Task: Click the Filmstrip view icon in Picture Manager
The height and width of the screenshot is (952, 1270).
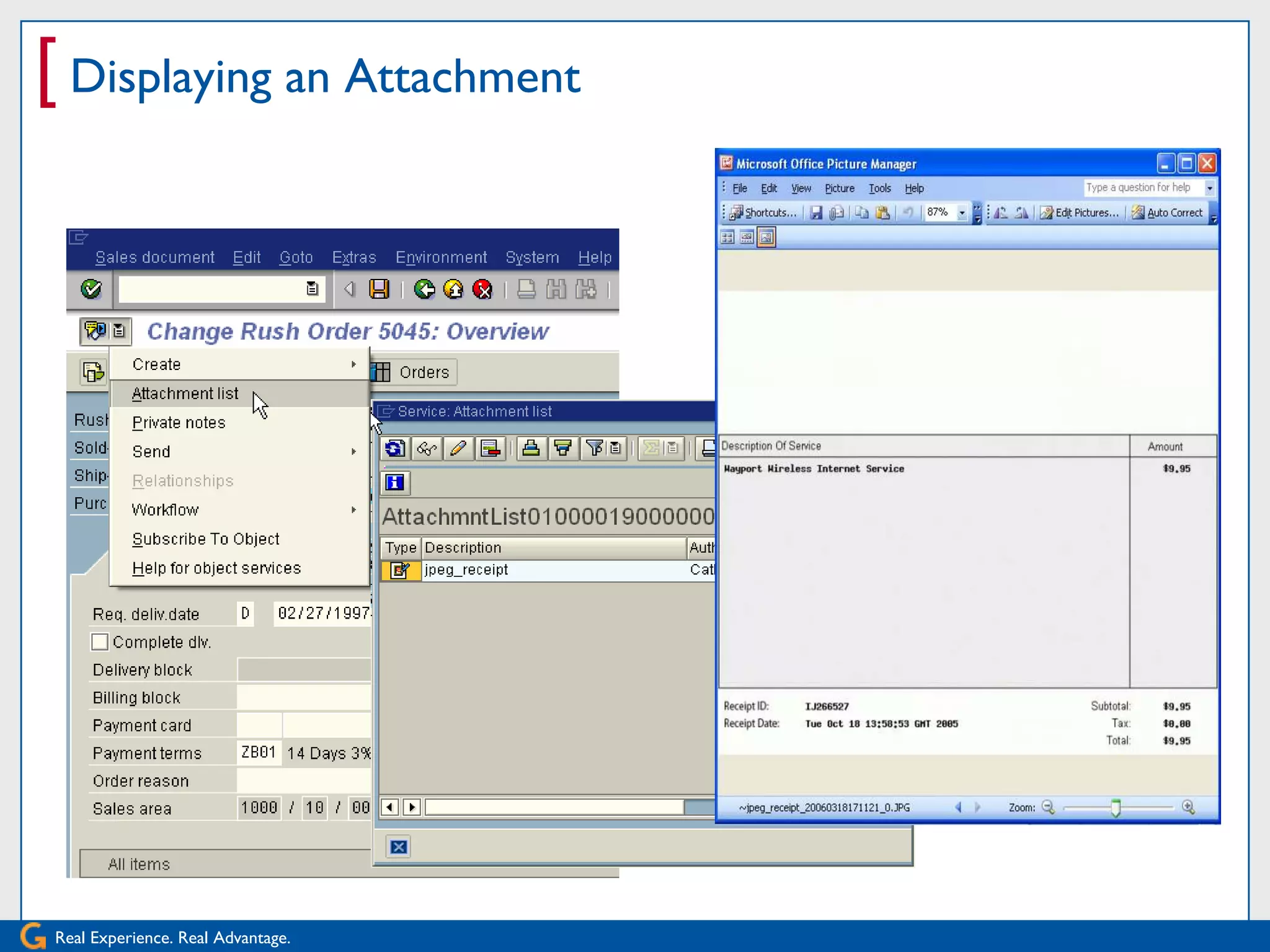Action: pyautogui.click(x=747, y=237)
